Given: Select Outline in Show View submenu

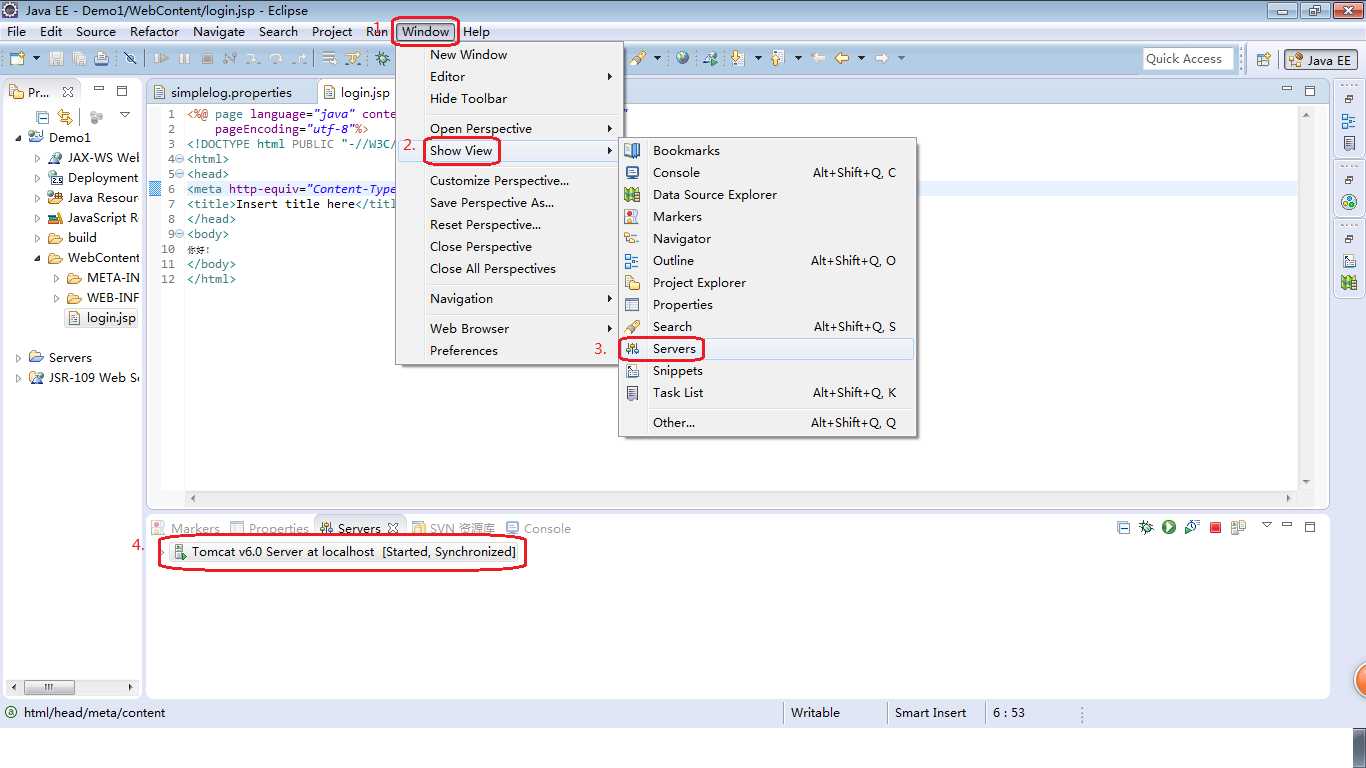Looking at the screenshot, I should [767, 260].
